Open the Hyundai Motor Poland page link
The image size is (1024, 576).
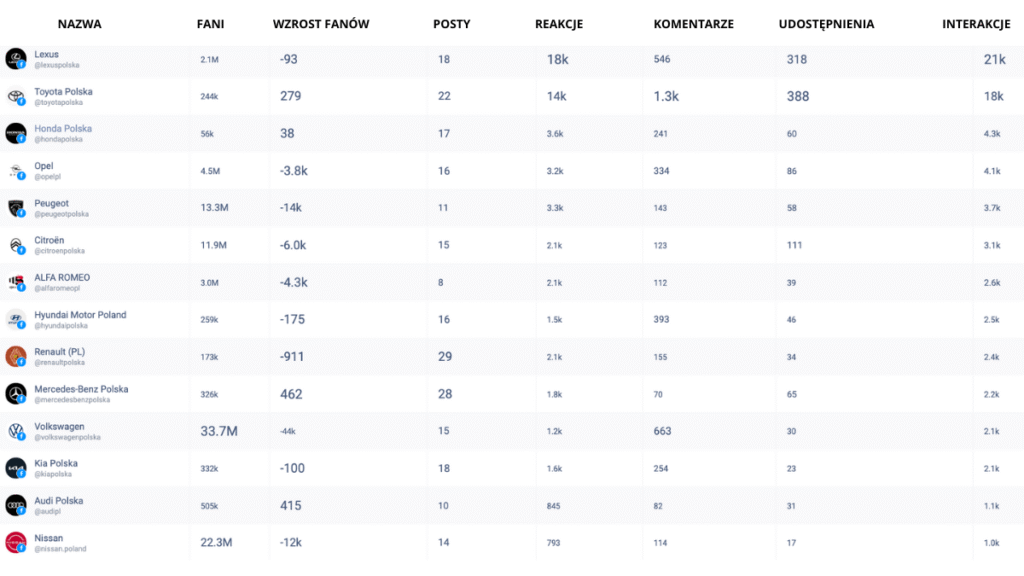pos(80,315)
